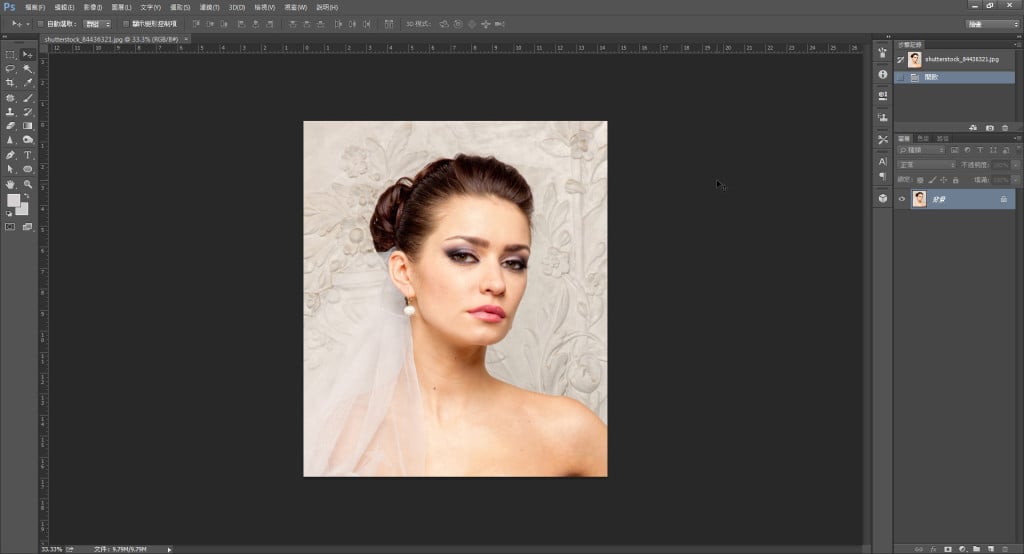The height and width of the screenshot is (554, 1024).
Task: Open the layer blend mode dropdown
Action: (x=925, y=164)
